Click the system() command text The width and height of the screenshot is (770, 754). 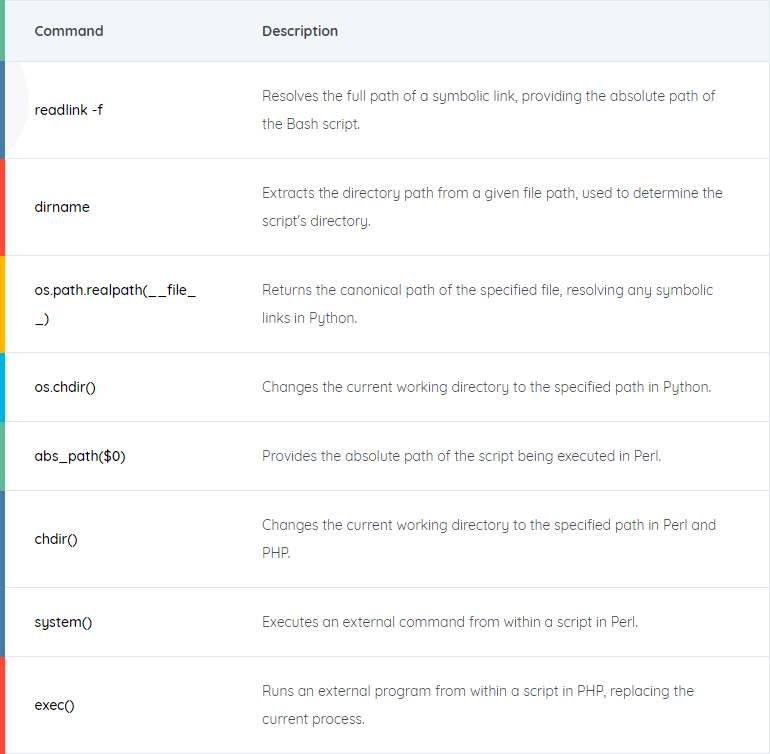click(x=63, y=622)
